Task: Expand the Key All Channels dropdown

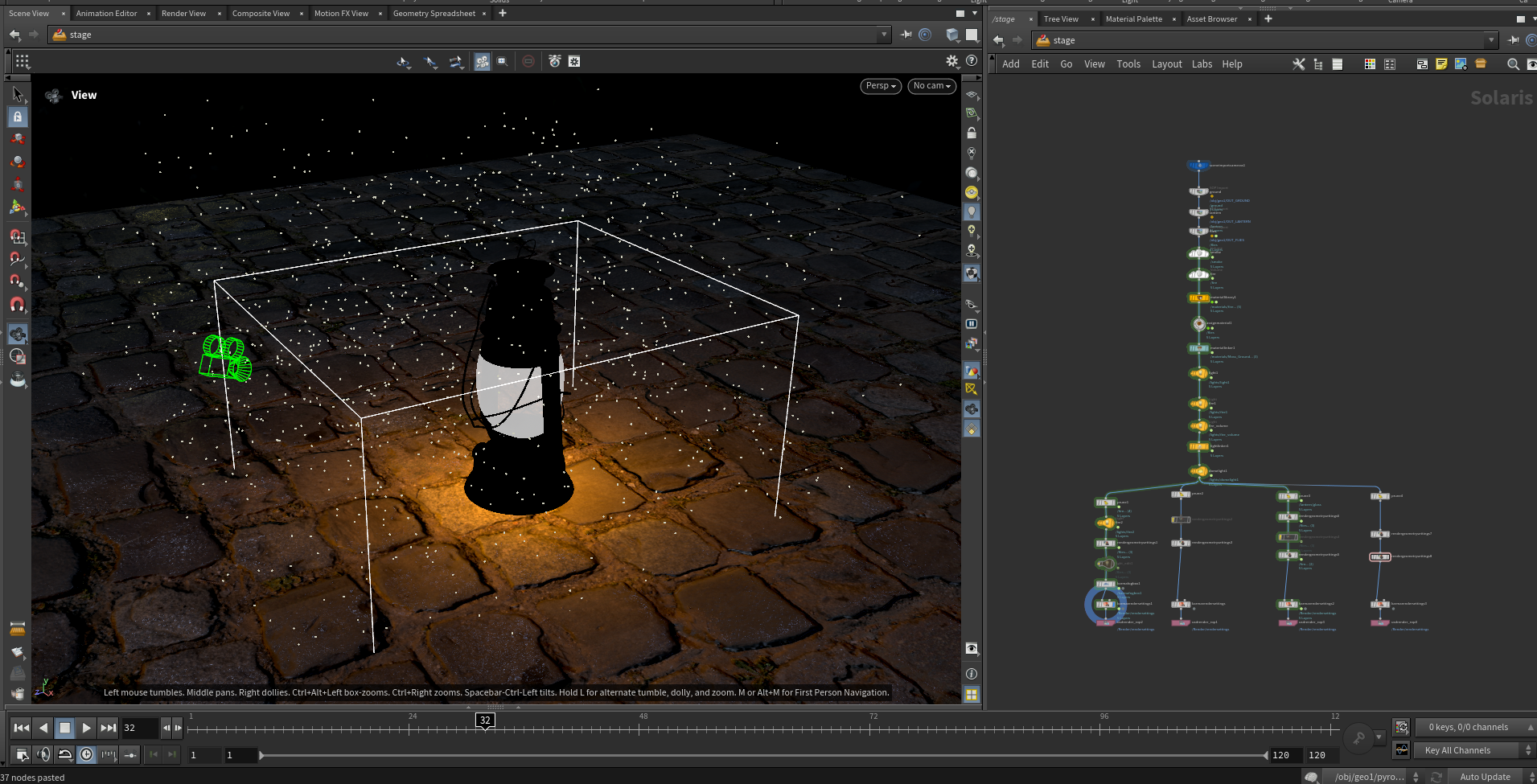Action: [x=1528, y=750]
